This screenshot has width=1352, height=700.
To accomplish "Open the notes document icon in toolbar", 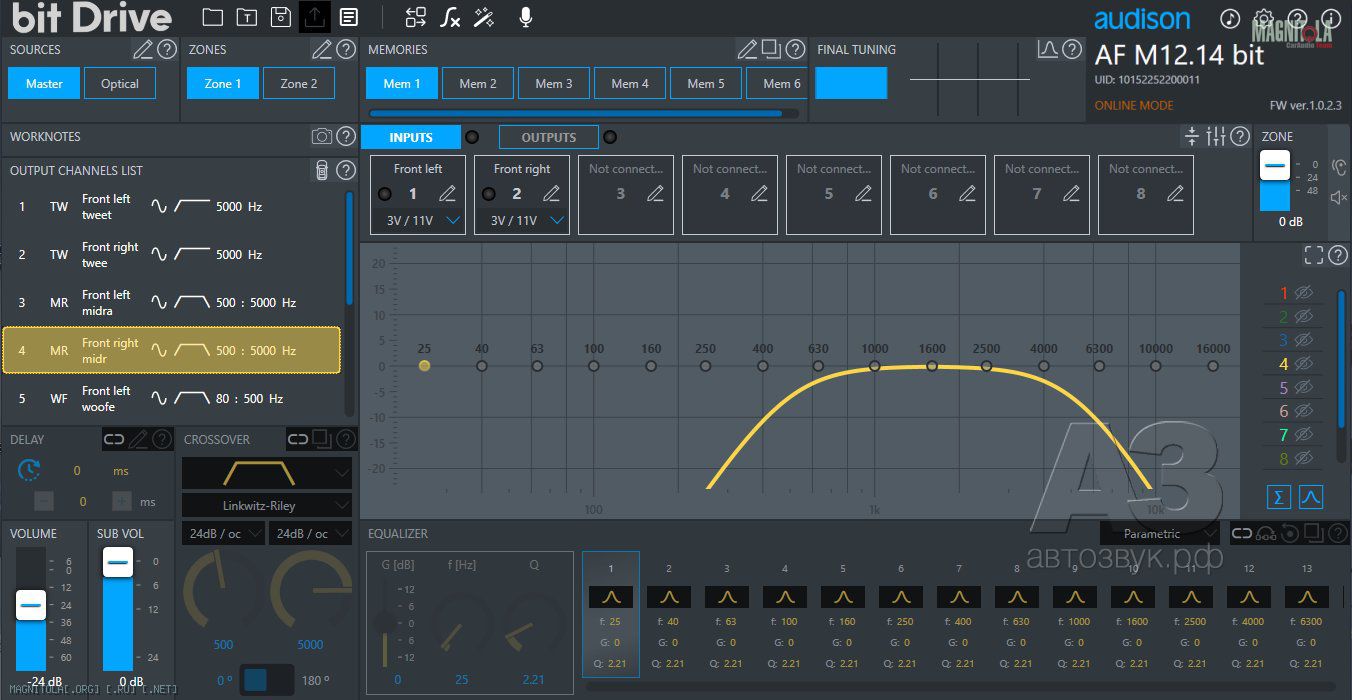I will 348,17.
